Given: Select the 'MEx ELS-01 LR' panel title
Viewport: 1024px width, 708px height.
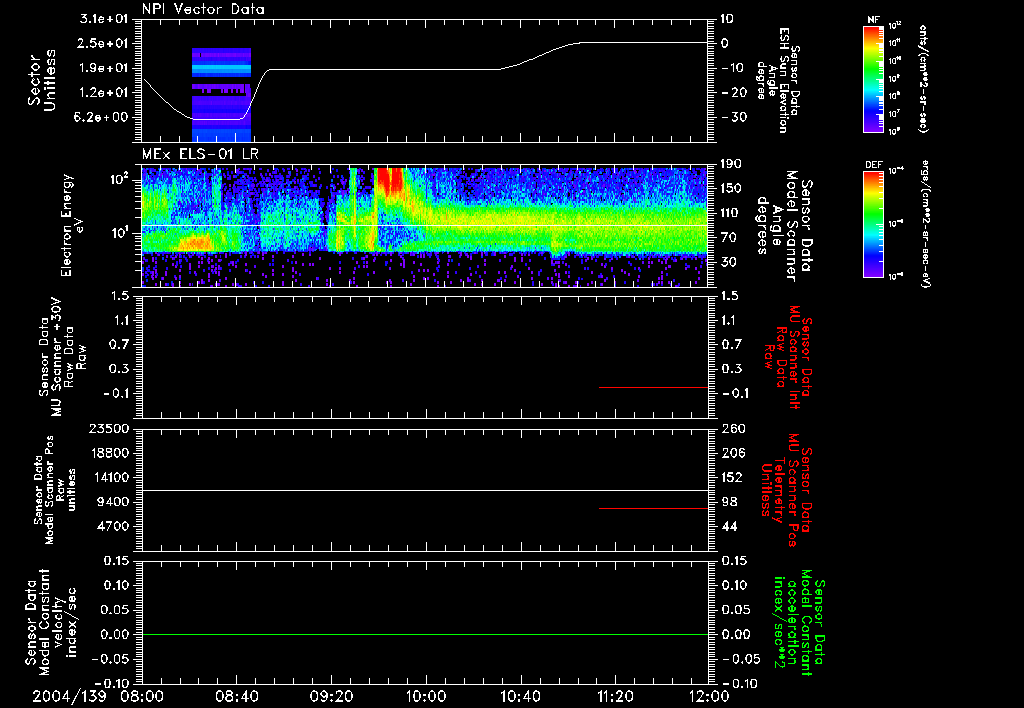Looking at the screenshot, I should click(x=200, y=154).
